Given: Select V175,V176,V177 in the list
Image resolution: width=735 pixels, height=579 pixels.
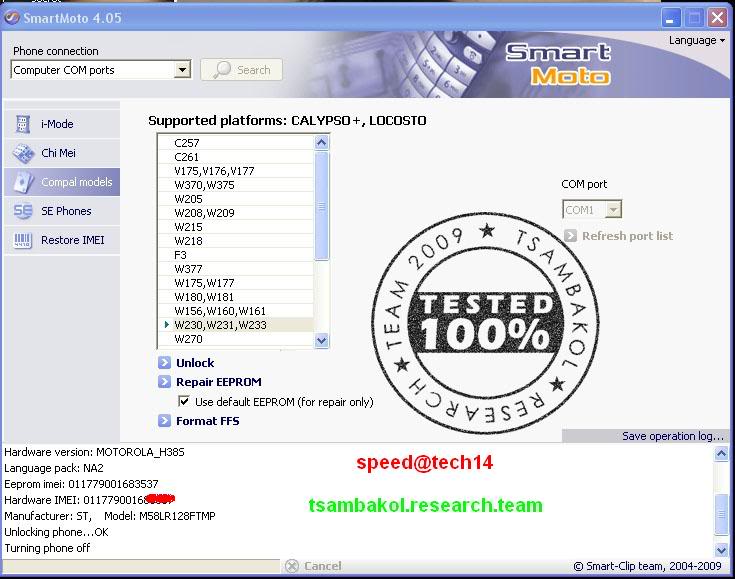Looking at the screenshot, I should (236, 171).
